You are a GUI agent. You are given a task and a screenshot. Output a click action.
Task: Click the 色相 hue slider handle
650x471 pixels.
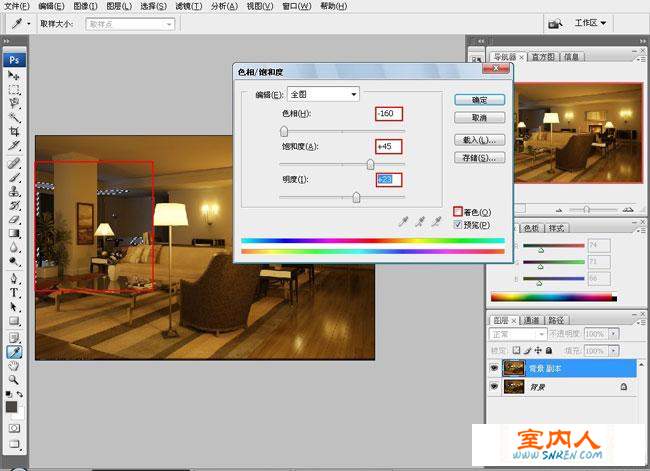click(x=284, y=131)
